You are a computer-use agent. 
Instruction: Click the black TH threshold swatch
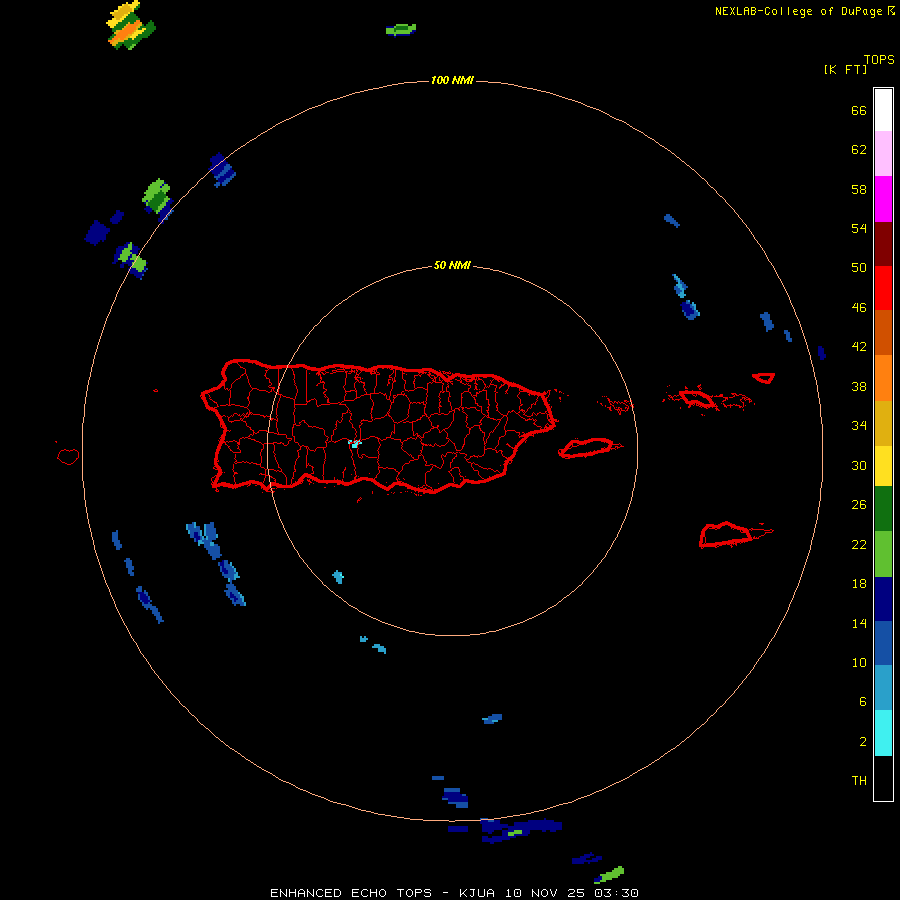883,778
